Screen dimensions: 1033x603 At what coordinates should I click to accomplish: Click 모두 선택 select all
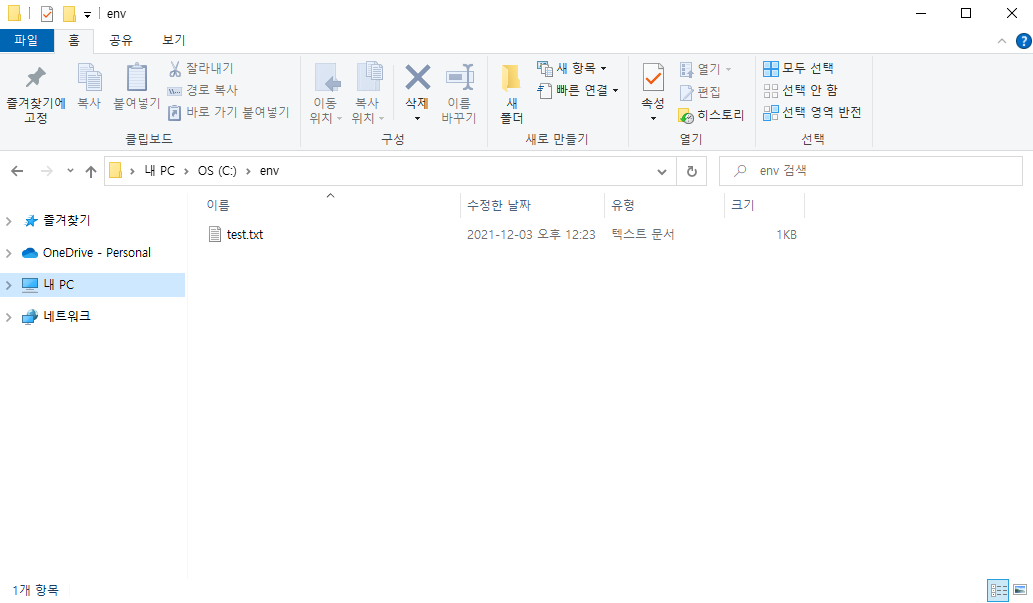coord(798,69)
